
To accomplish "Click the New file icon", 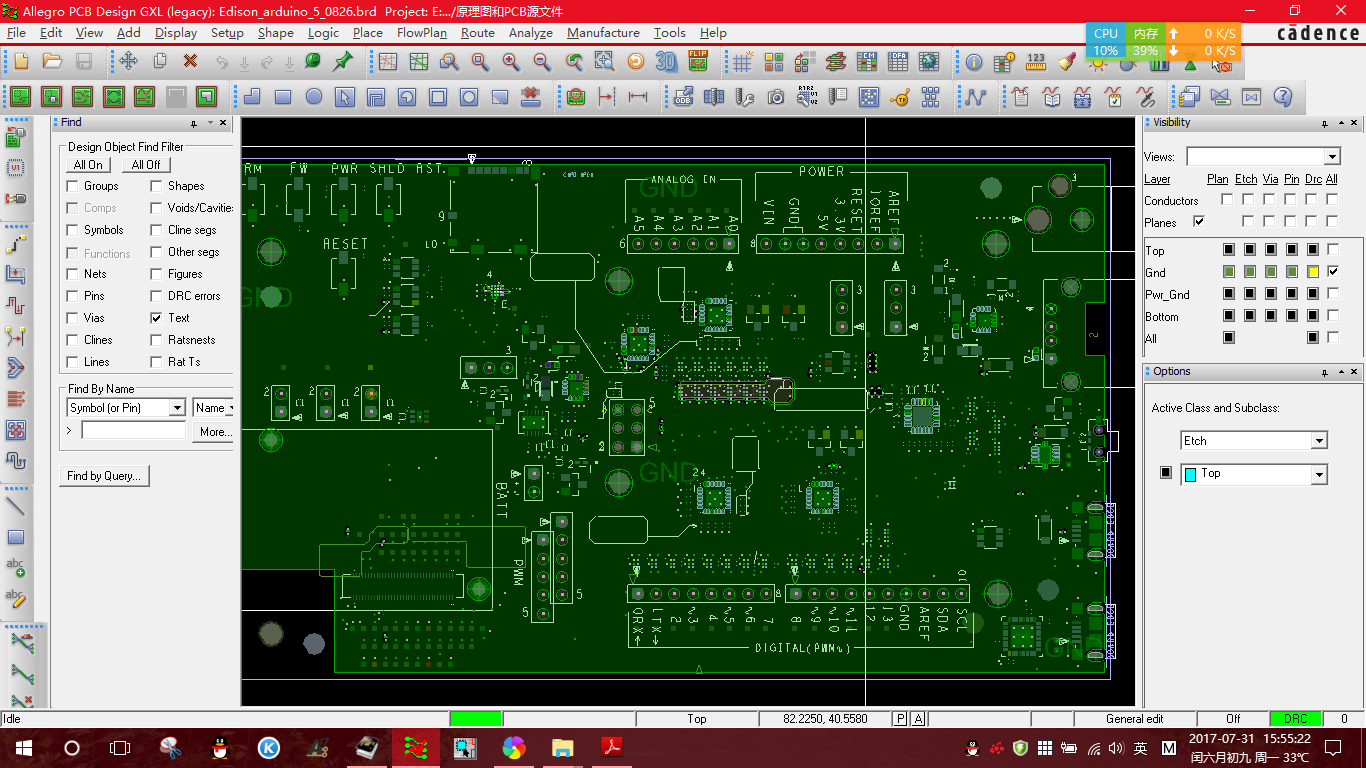I will click(21, 62).
